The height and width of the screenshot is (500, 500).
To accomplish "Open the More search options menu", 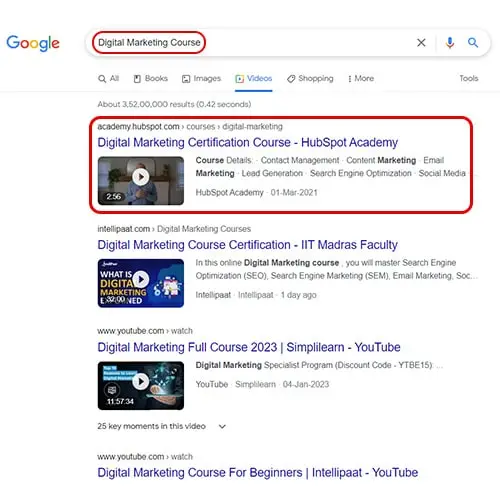I will [x=361, y=79].
